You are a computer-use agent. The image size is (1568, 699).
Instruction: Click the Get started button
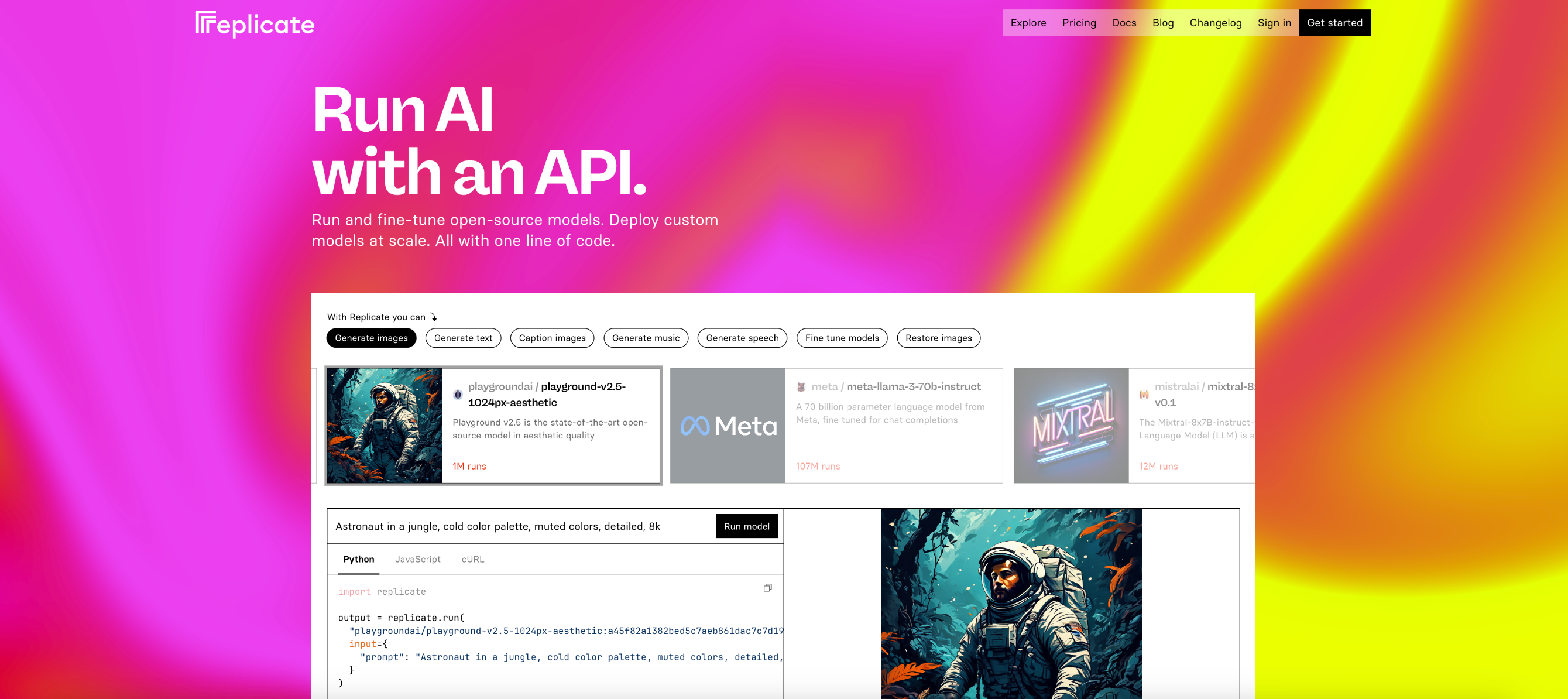[1334, 22]
